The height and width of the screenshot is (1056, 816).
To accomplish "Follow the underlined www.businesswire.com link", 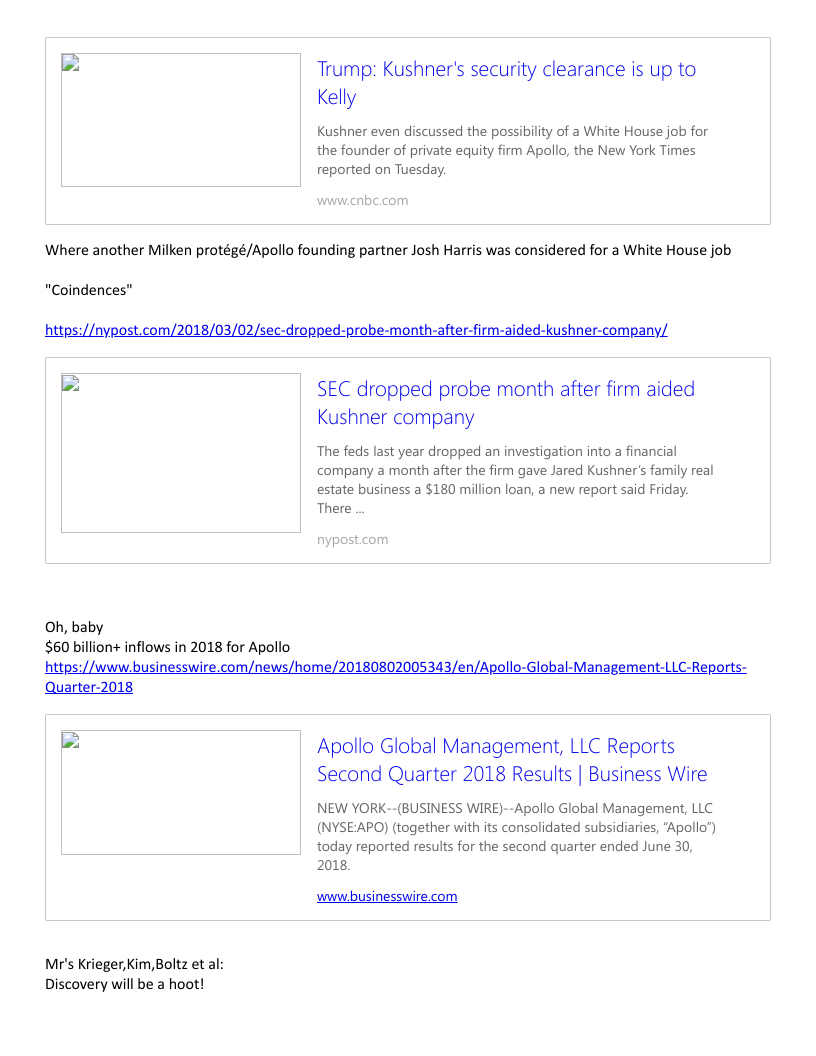I will pyautogui.click(x=387, y=897).
